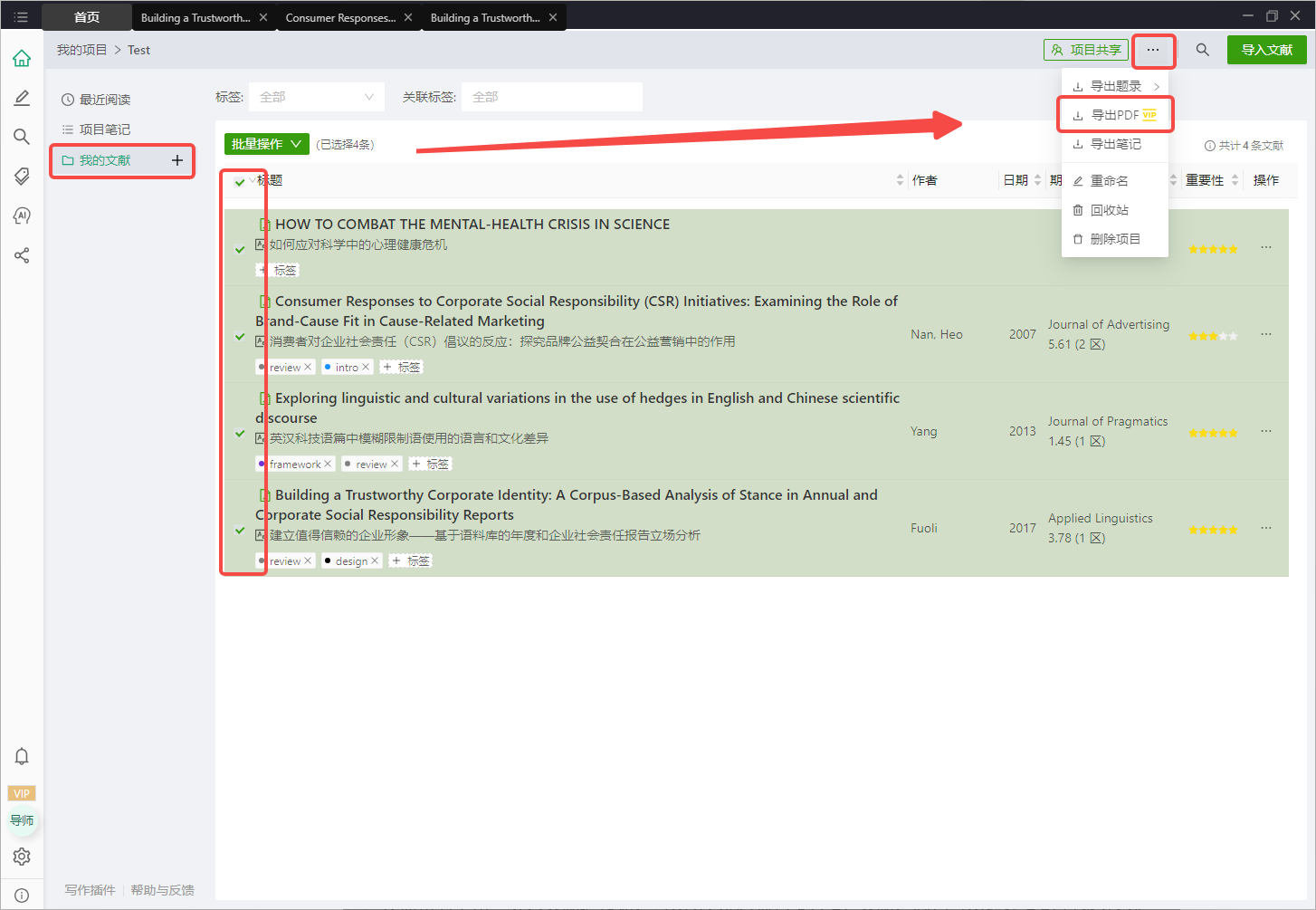Open the tags icon in left sidebar
Viewport: 1316px width, 910px height.
pos(22,176)
